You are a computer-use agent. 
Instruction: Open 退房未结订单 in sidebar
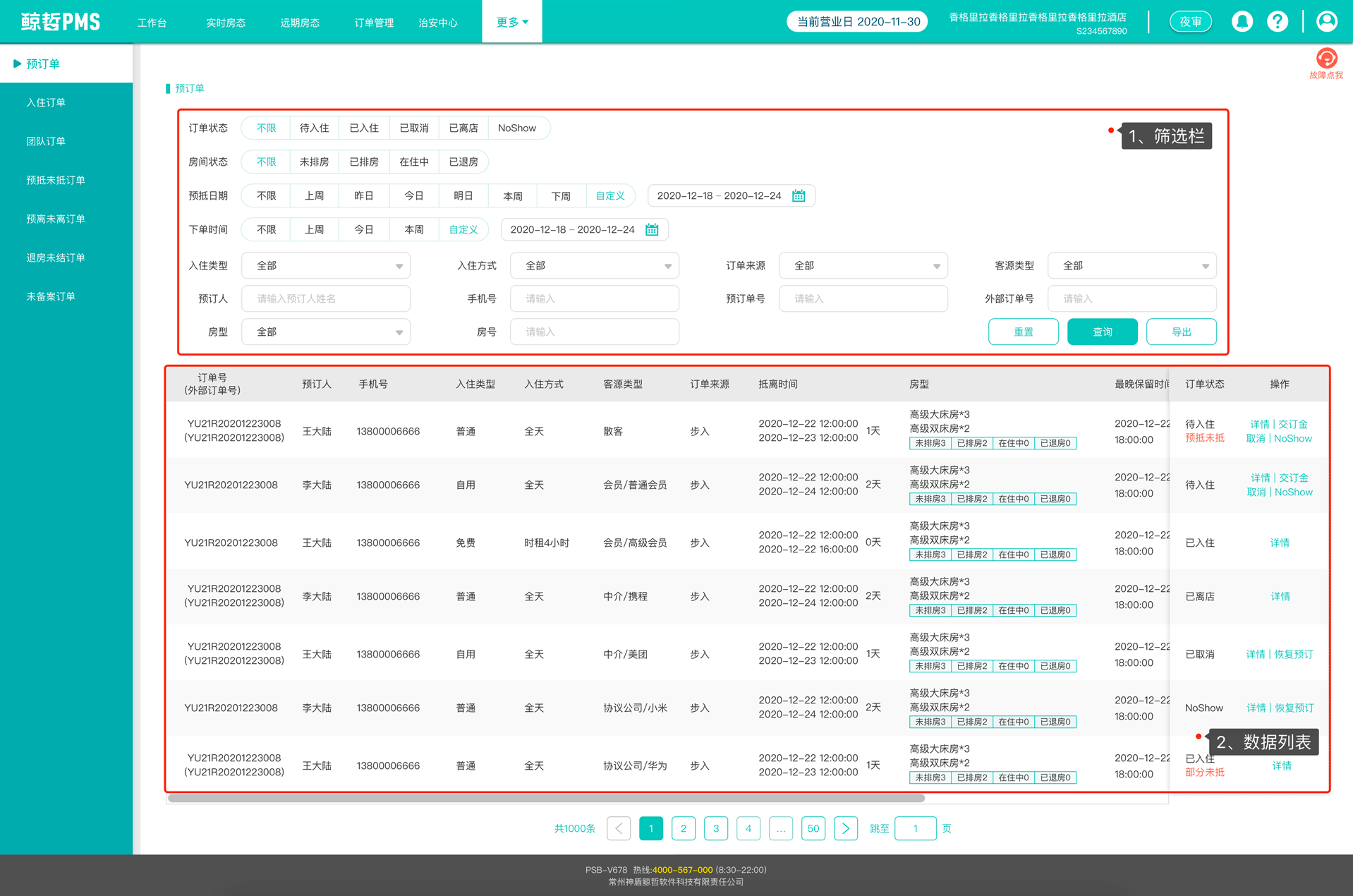click(66, 258)
